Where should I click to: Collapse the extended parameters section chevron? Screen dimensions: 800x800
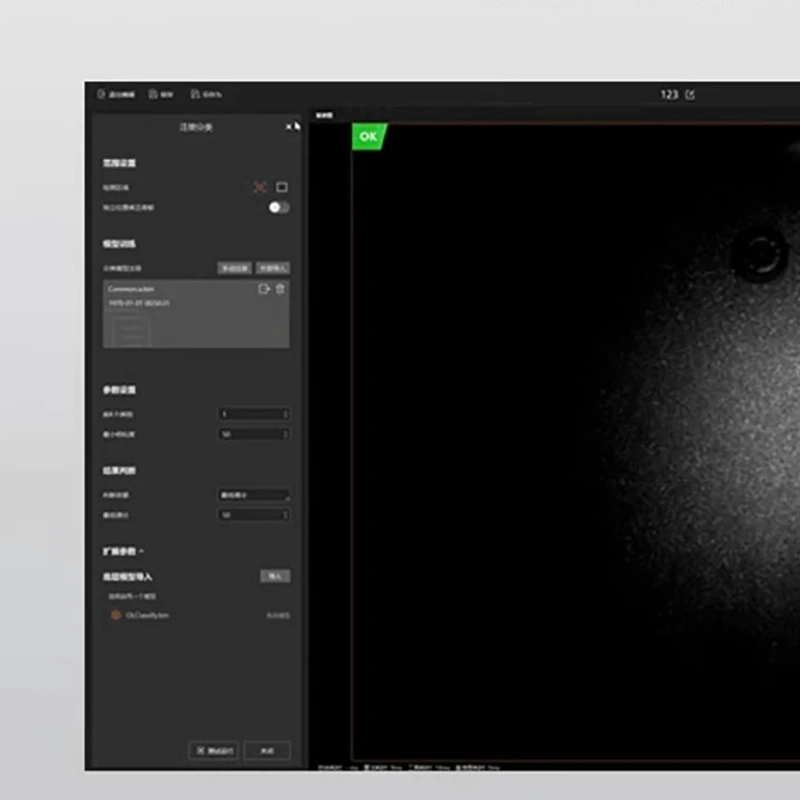point(141,551)
